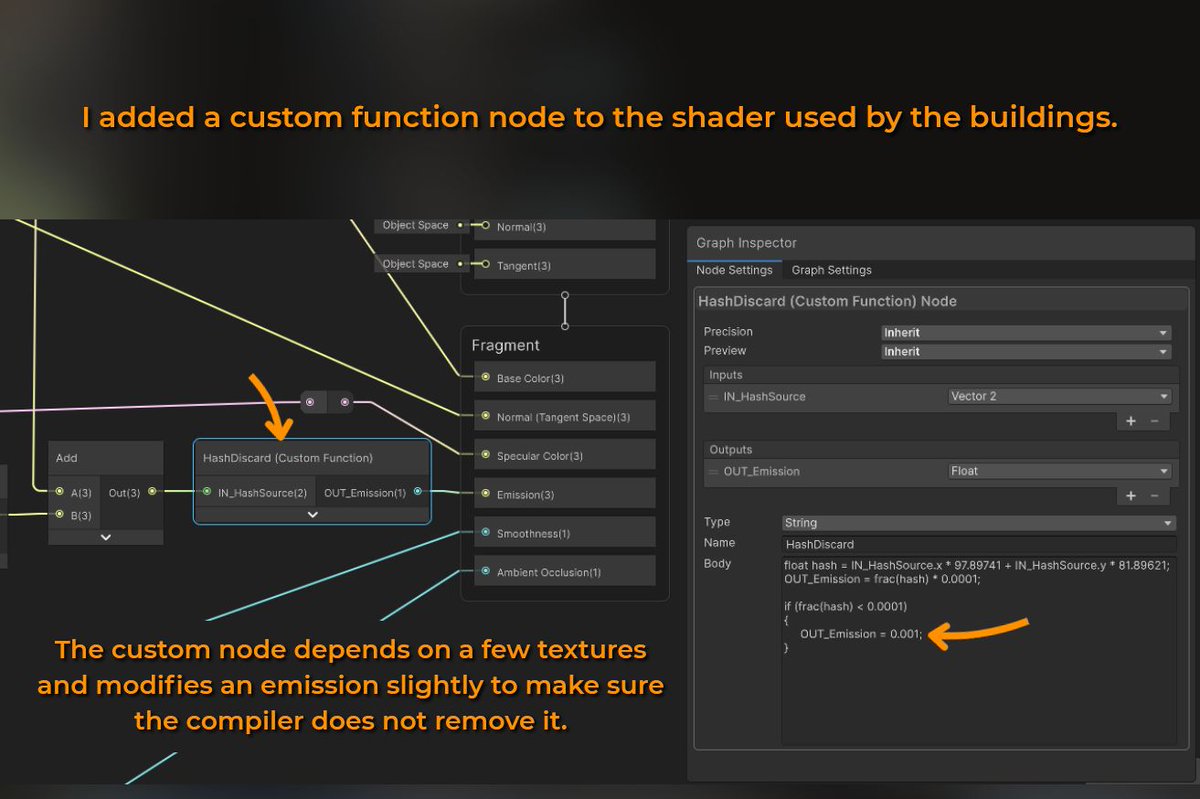Open the Precision dropdown set to Inherit
This screenshot has height=799, width=1200.
point(1026,331)
